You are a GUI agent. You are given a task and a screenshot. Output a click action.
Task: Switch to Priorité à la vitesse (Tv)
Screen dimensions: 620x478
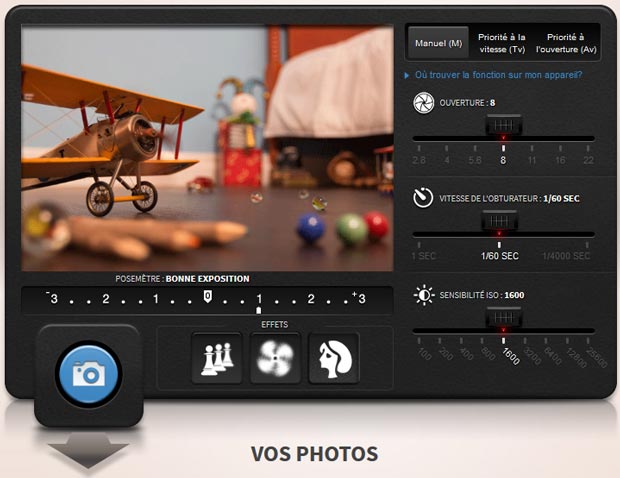coord(502,43)
